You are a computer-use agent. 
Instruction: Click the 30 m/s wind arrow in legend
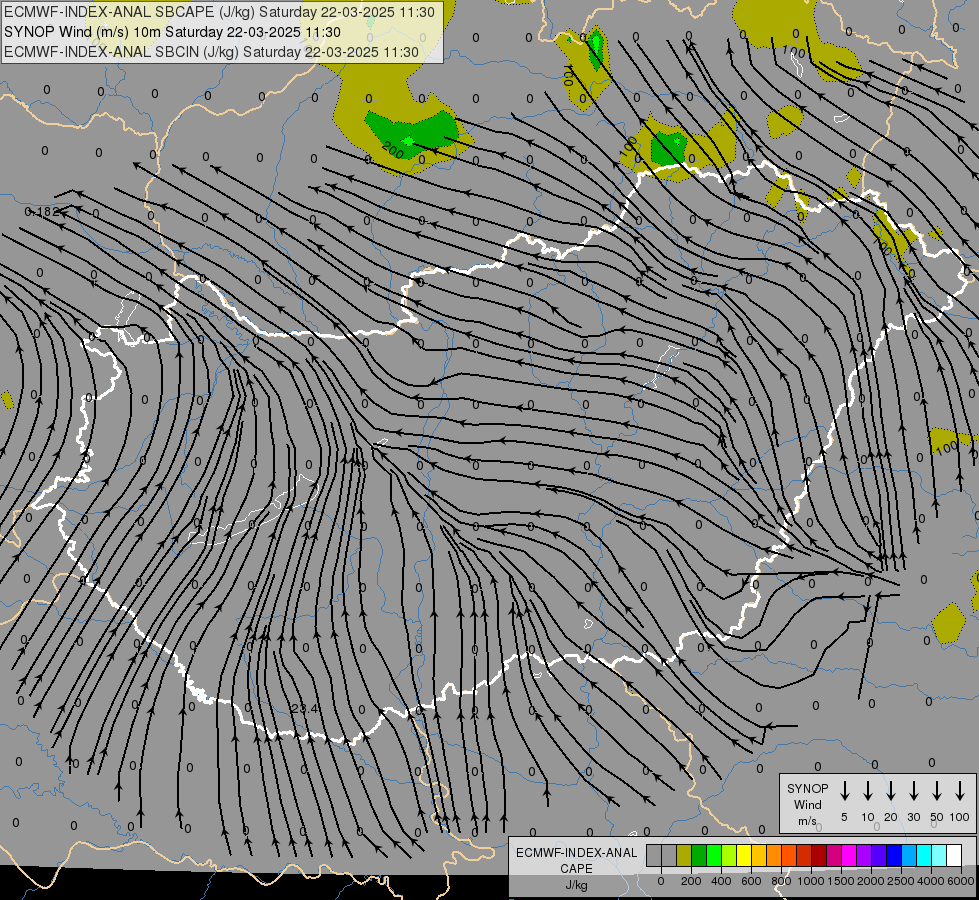coord(913,790)
